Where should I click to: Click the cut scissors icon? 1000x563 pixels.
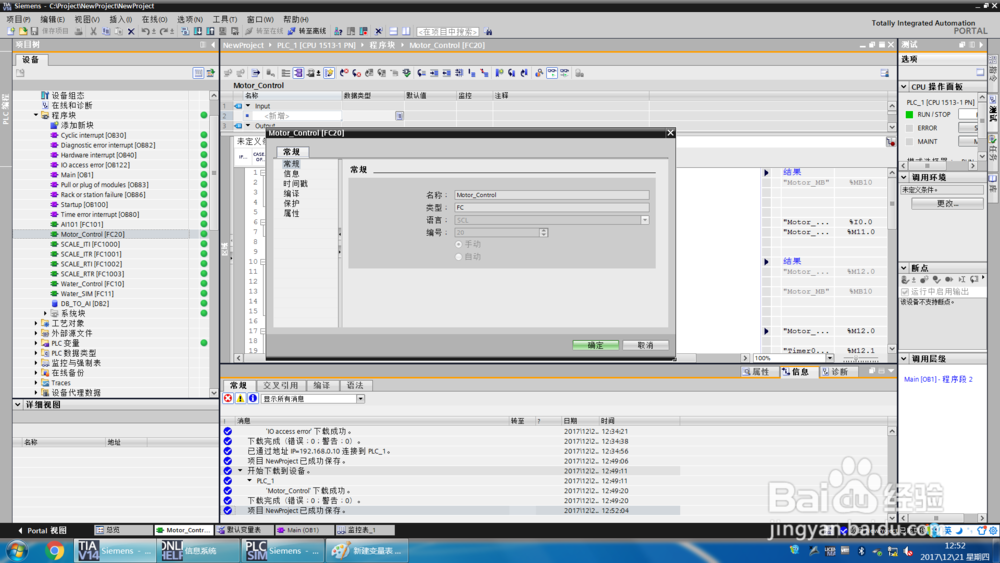coord(93,31)
